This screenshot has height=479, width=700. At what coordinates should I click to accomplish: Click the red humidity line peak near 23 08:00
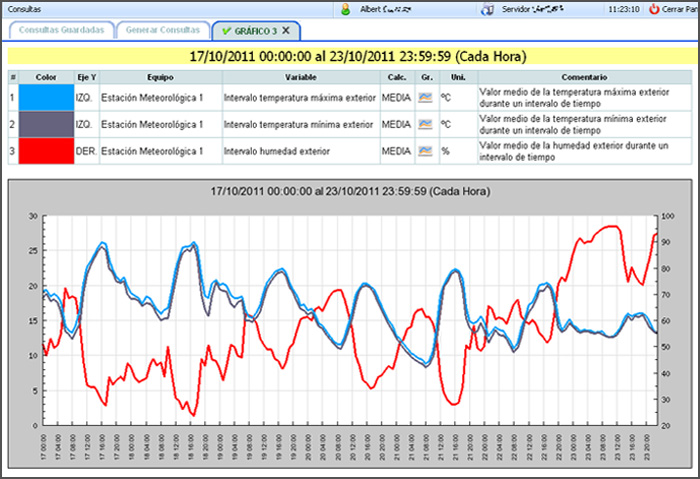(612, 226)
